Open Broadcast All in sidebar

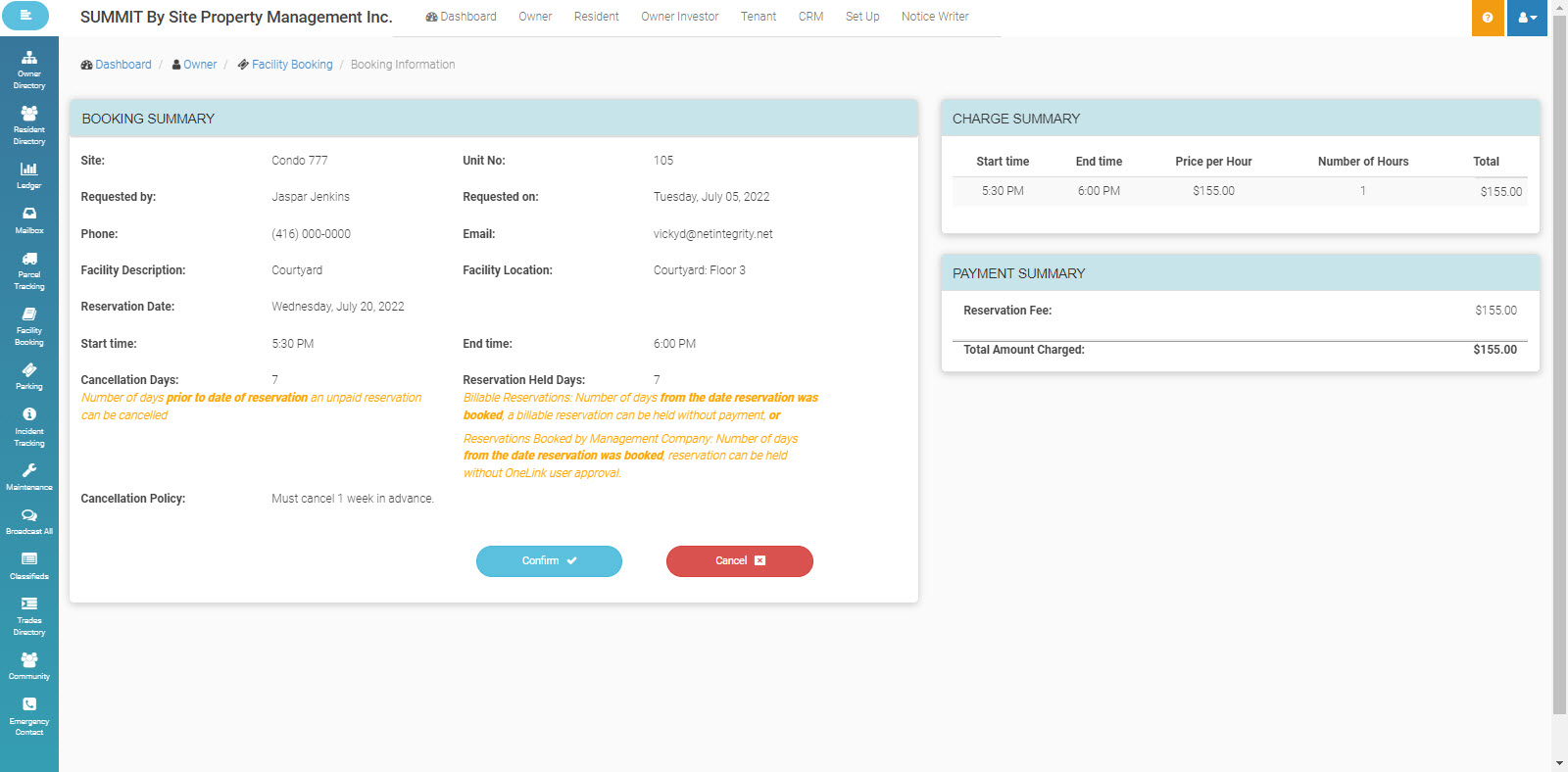[29, 522]
